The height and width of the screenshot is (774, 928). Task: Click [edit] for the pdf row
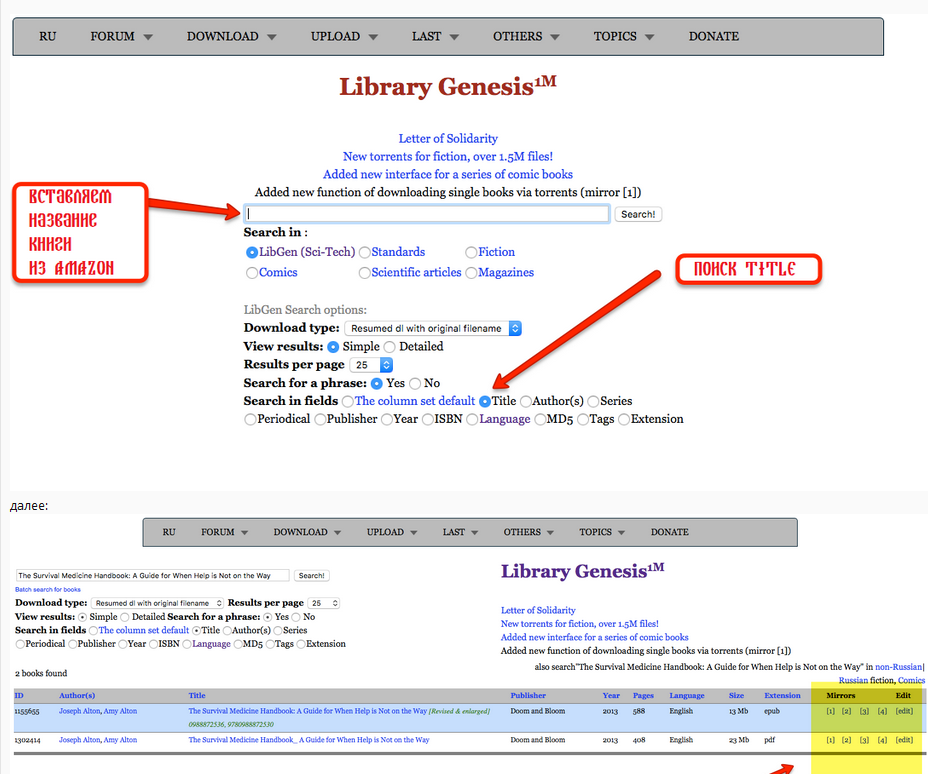(x=904, y=740)
